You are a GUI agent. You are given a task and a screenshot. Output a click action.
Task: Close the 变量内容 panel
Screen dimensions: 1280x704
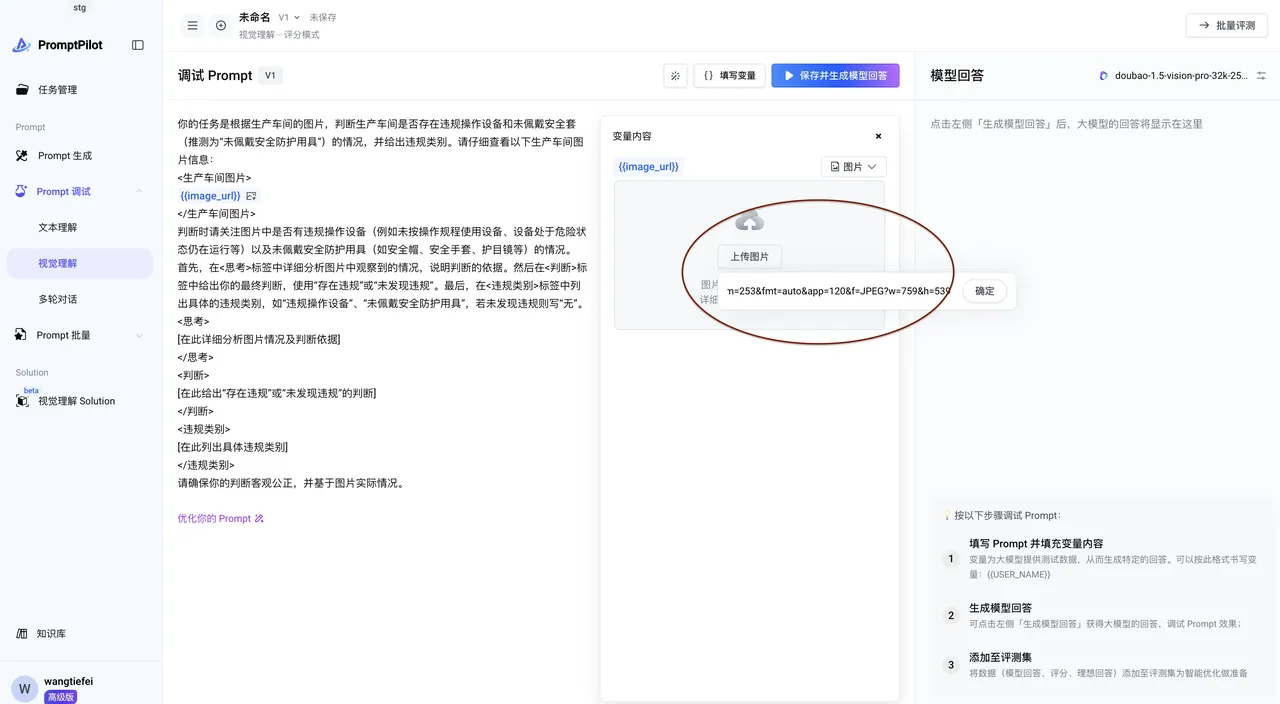[878, 136]
